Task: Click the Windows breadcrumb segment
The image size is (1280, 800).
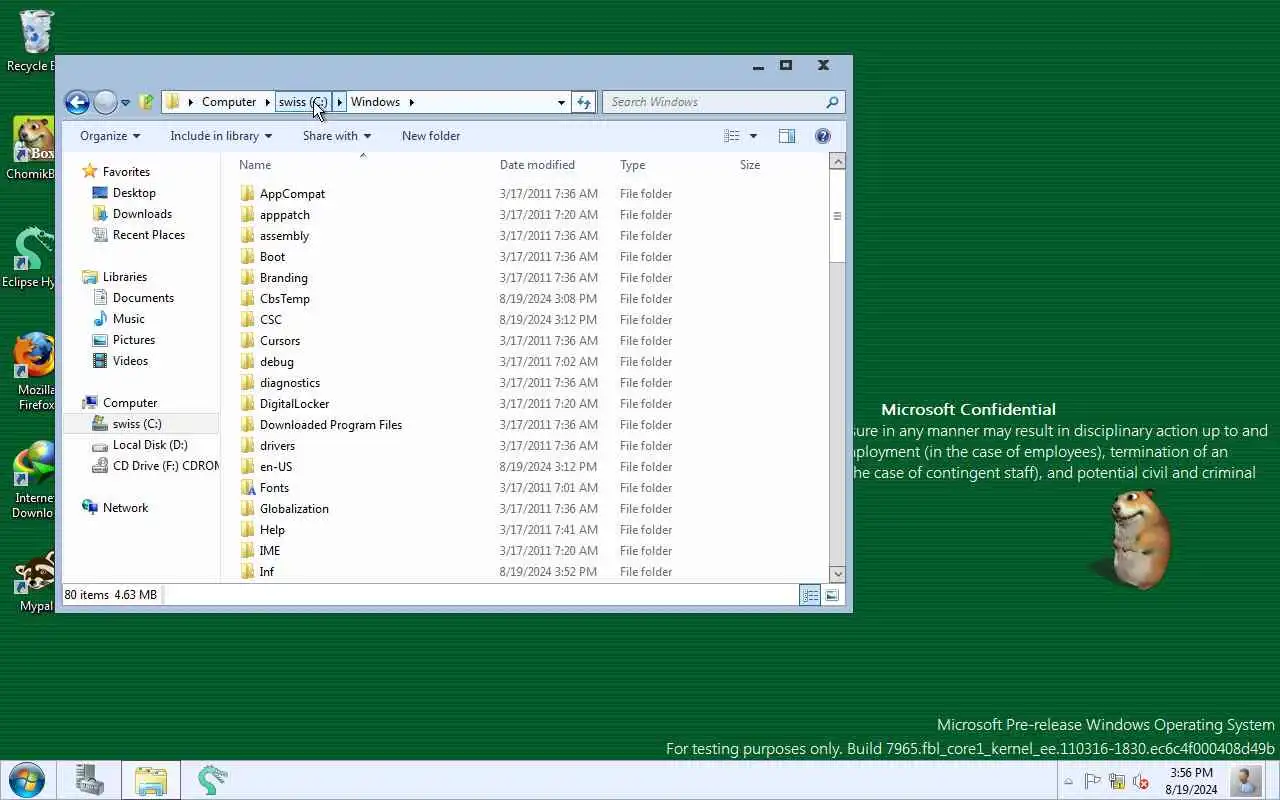Action: (x=375, y=102)
